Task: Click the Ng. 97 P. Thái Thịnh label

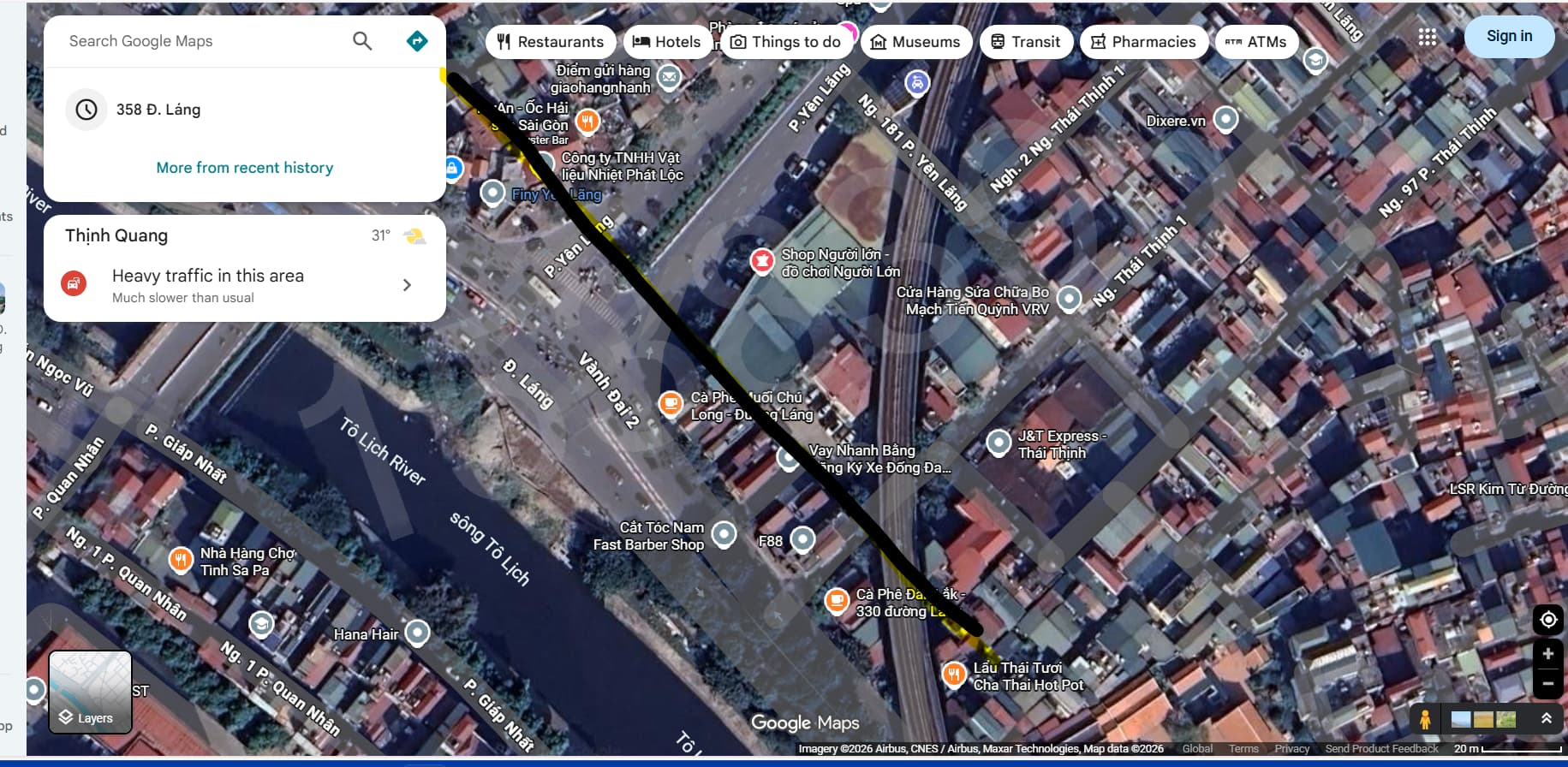Action: pyautogui.click(x=1437, y=163)
